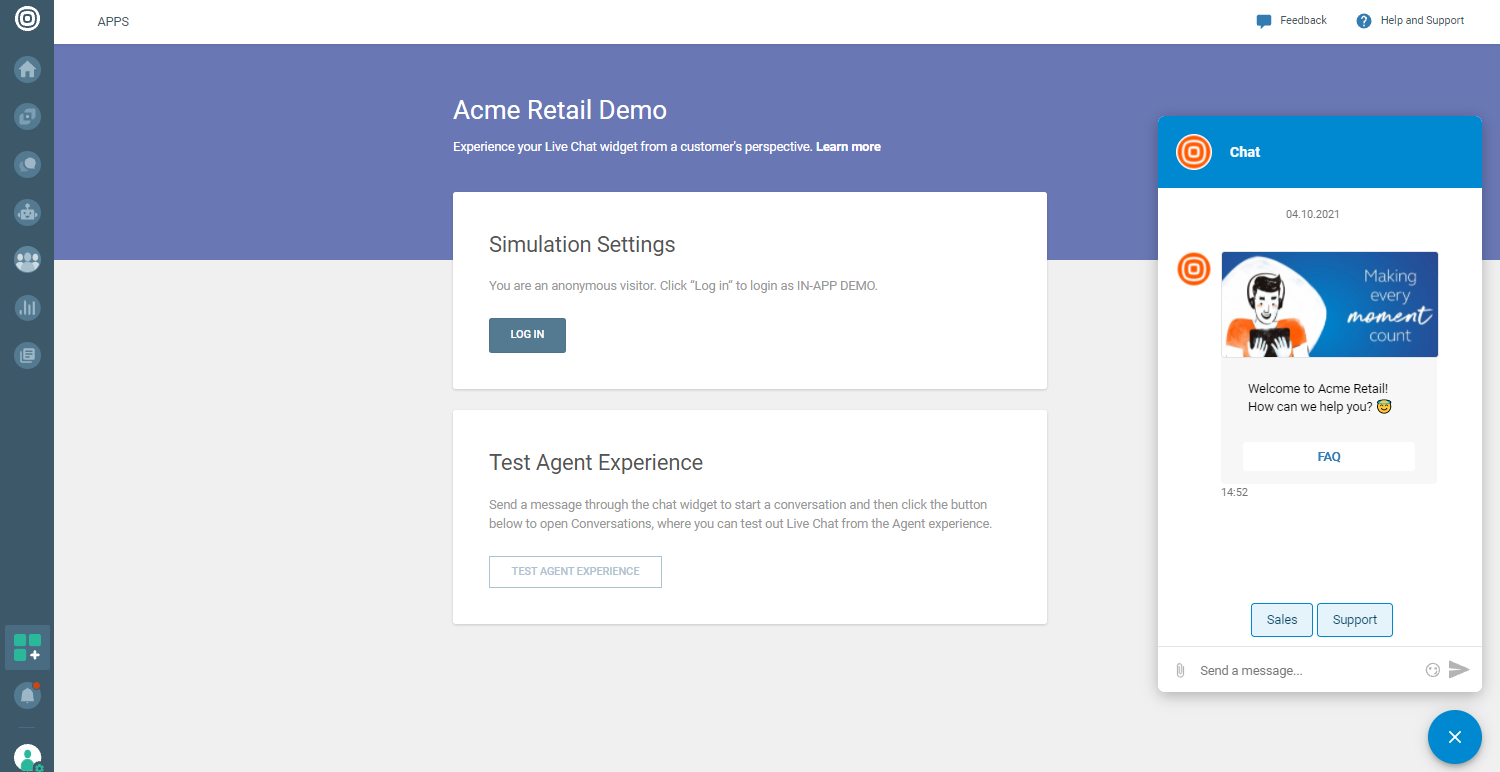Open the emoji picker in chat
Viewport: 1500px width, 772px height.
coord(1432,670)
